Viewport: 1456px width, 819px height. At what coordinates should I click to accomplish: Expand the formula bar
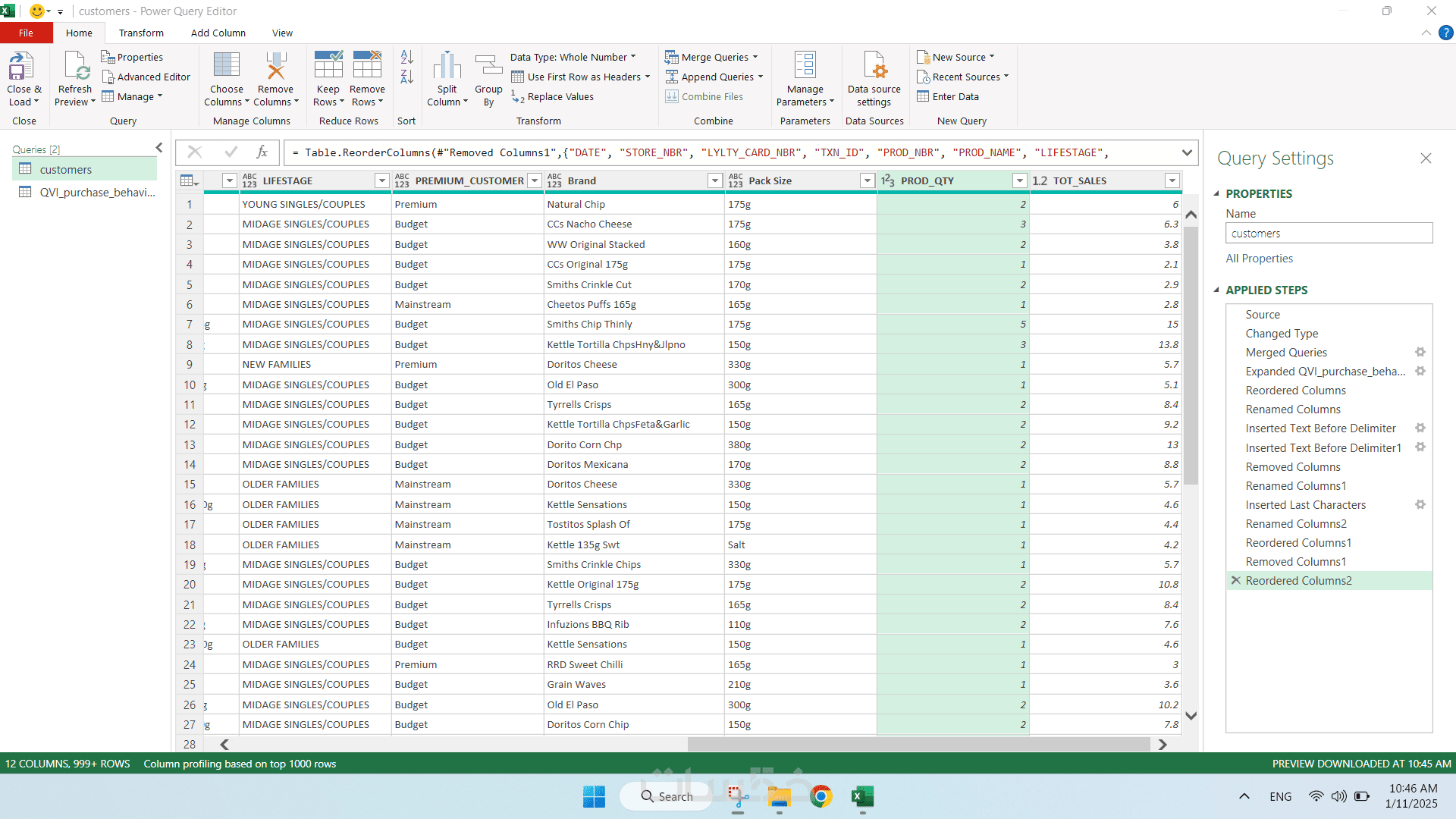(1186, 152)
